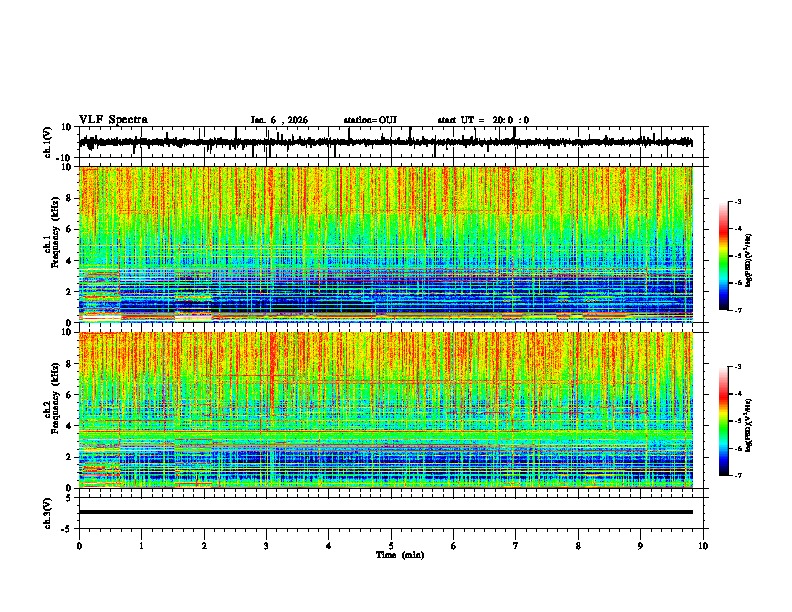Click the "ch.1(V)" axis label
This screenshot has width=792, height=612.
[48, 142]
